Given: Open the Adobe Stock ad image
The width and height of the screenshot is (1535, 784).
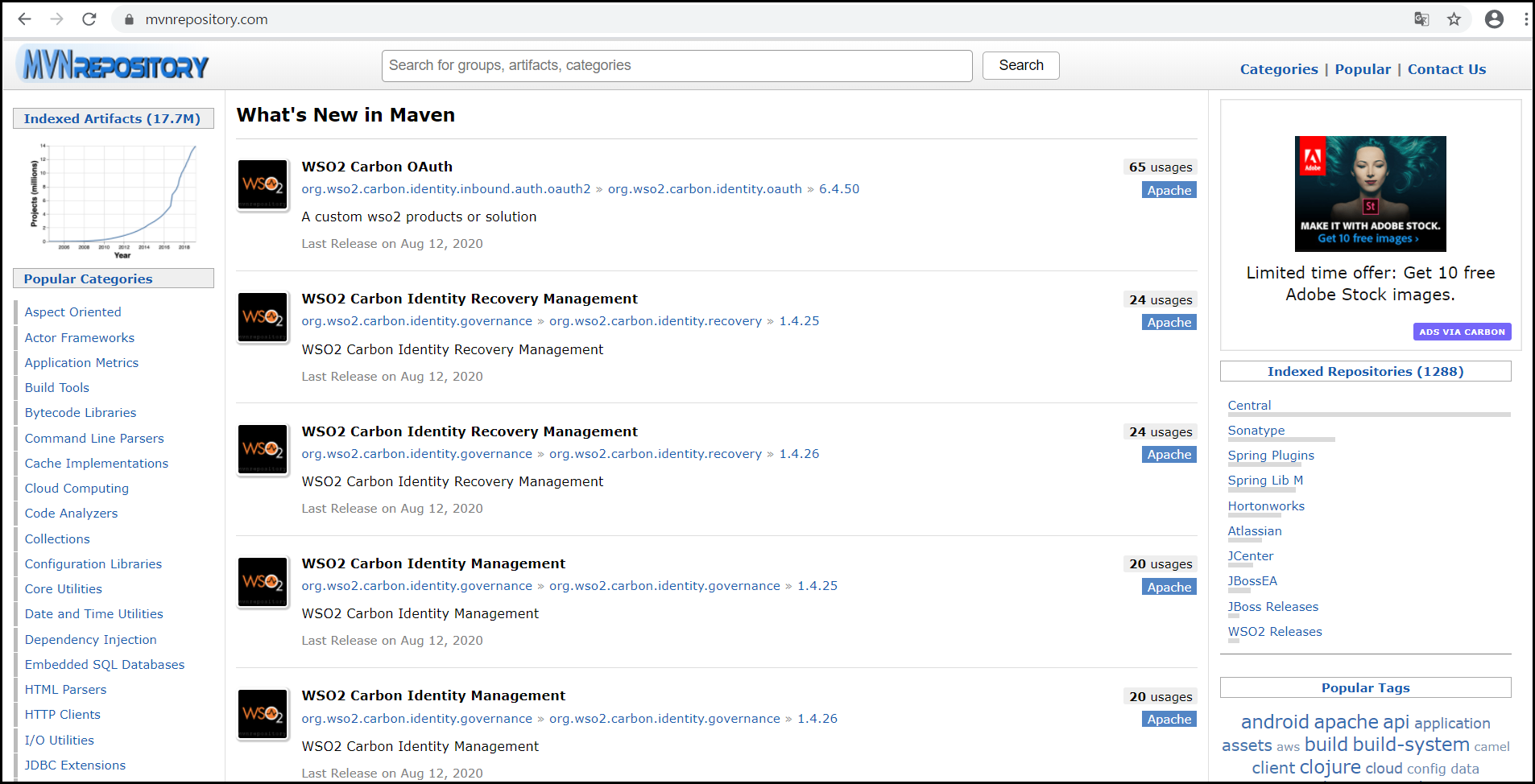Looking at the screenshot, I should click(1370, 194).
